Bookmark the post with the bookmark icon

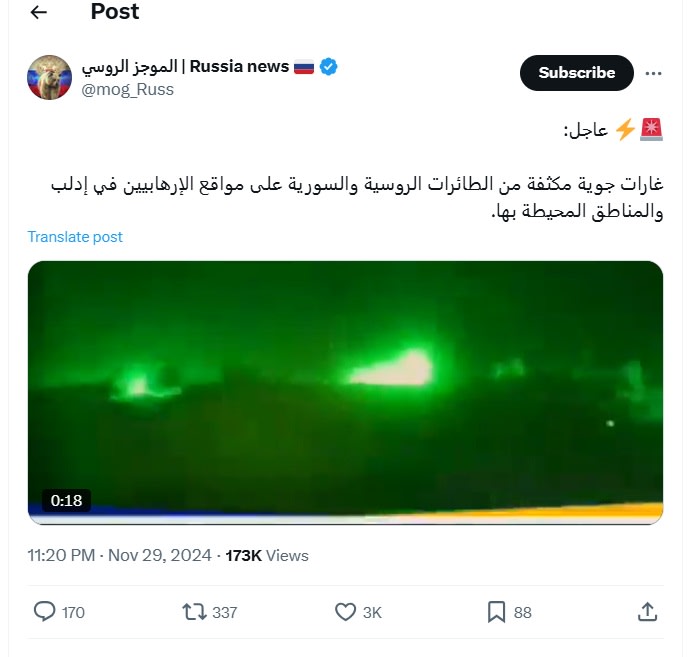pyautogui.click(x=496, y=612)
